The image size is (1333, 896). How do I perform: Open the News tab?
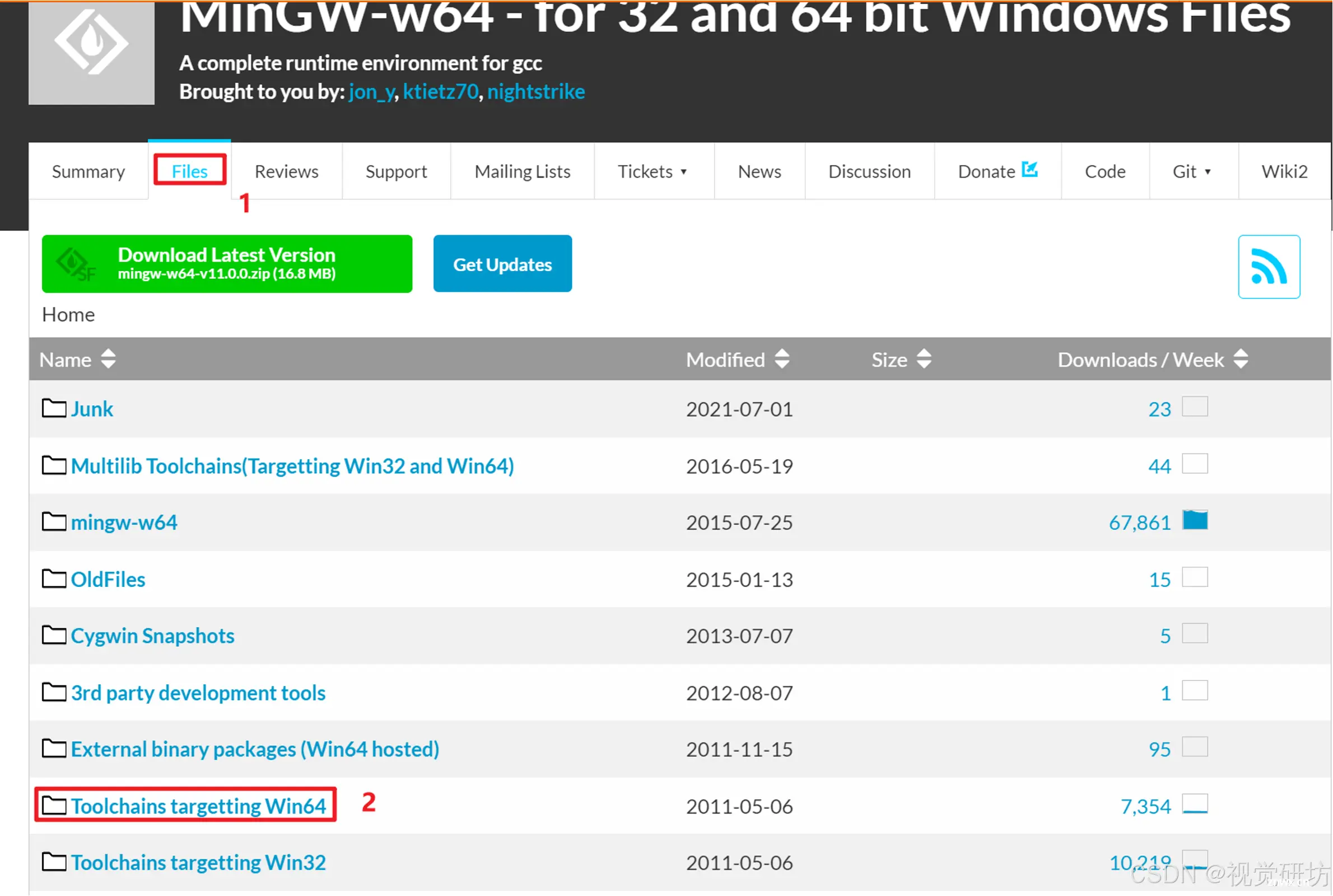pos(760,171)
